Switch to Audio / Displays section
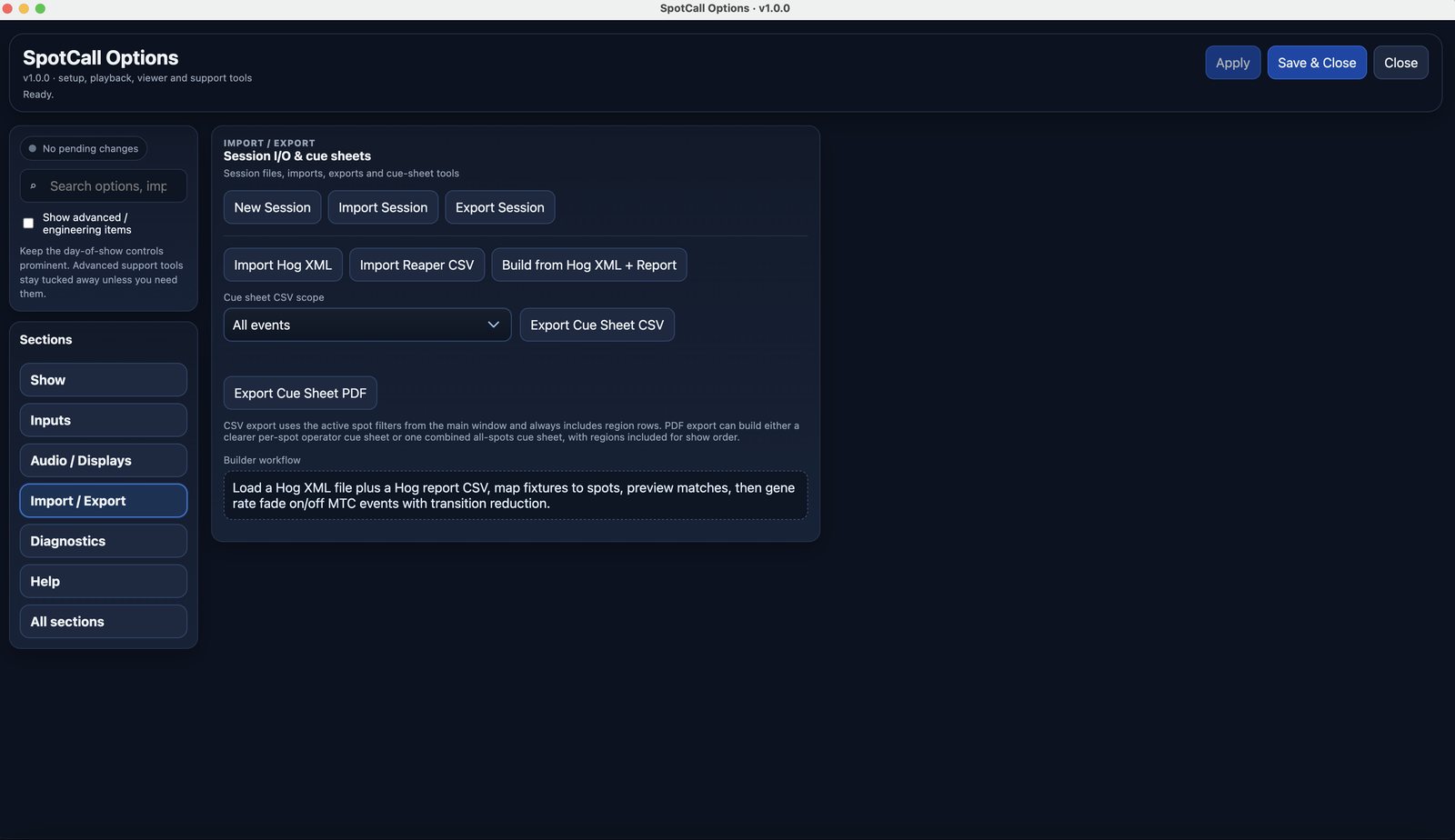The height and width of the screenshot is (840, 1455). click(104, 461)
